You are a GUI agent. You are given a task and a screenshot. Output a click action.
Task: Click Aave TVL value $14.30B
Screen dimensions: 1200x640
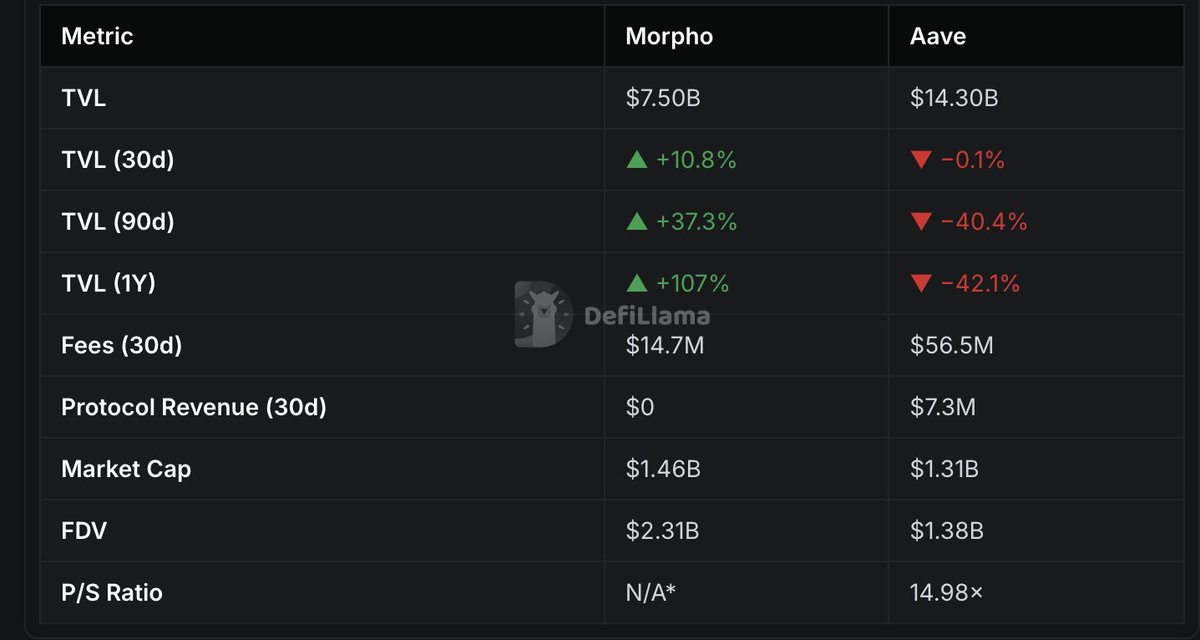click(954, 98)
